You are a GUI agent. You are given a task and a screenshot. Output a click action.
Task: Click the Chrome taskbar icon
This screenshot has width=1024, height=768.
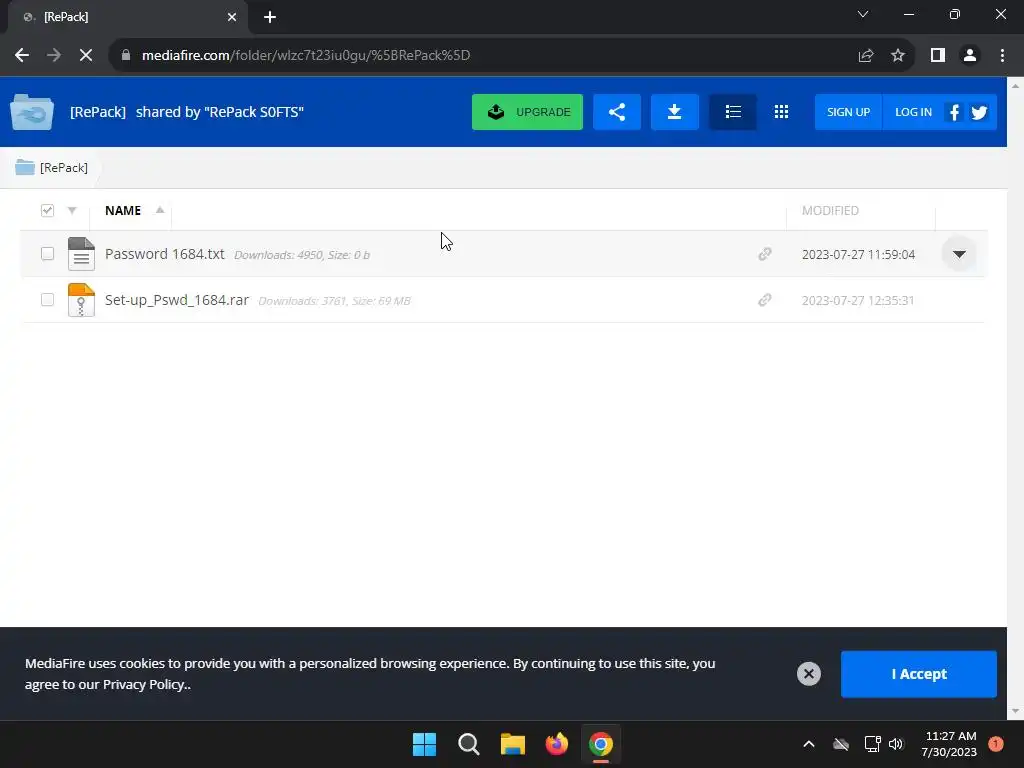[x=601, y=744]
